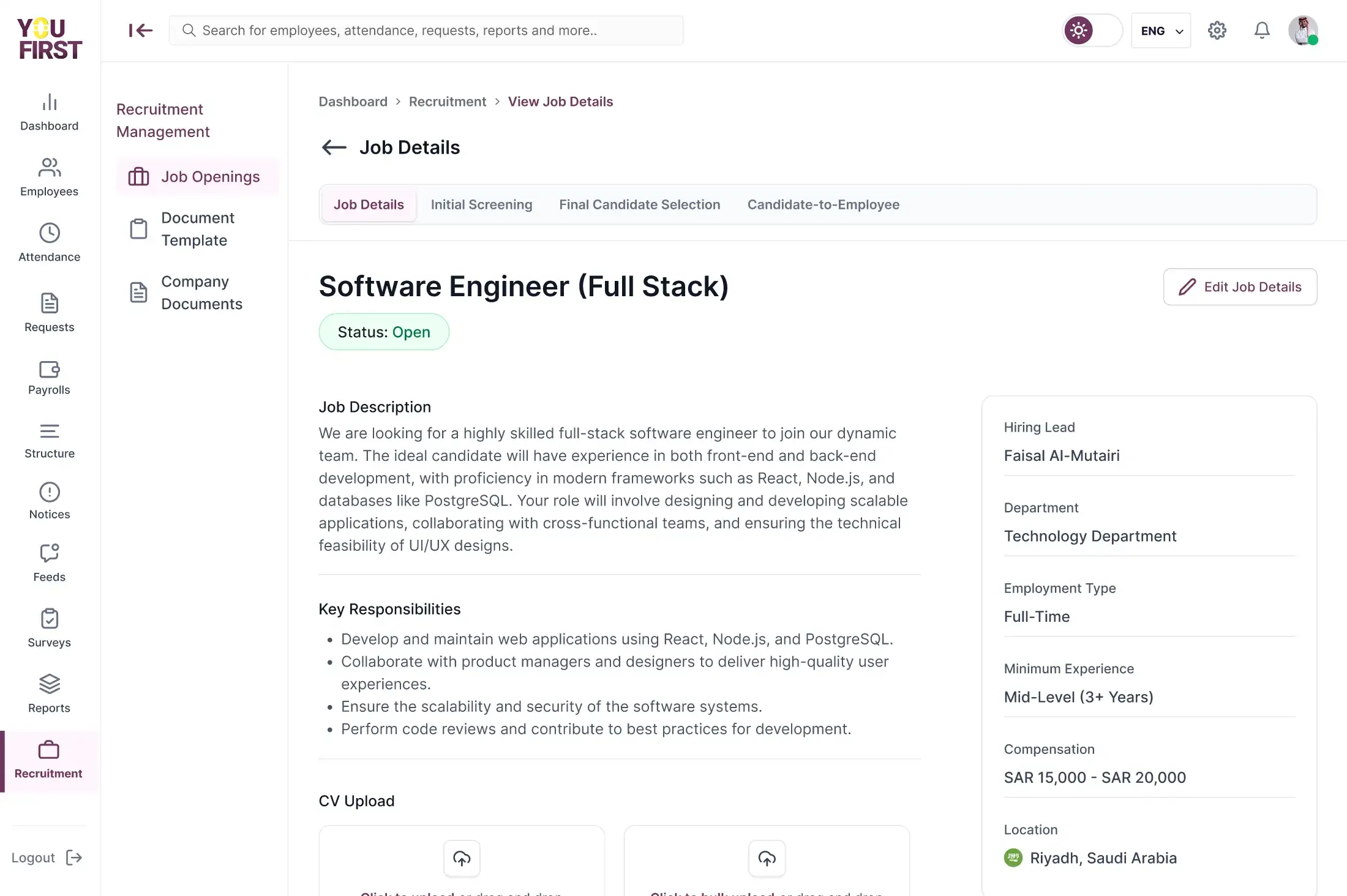Click the Full-Time employment type value
Image resolution: width=1347 pixels, height=896 pixels.
point(1037,616)
